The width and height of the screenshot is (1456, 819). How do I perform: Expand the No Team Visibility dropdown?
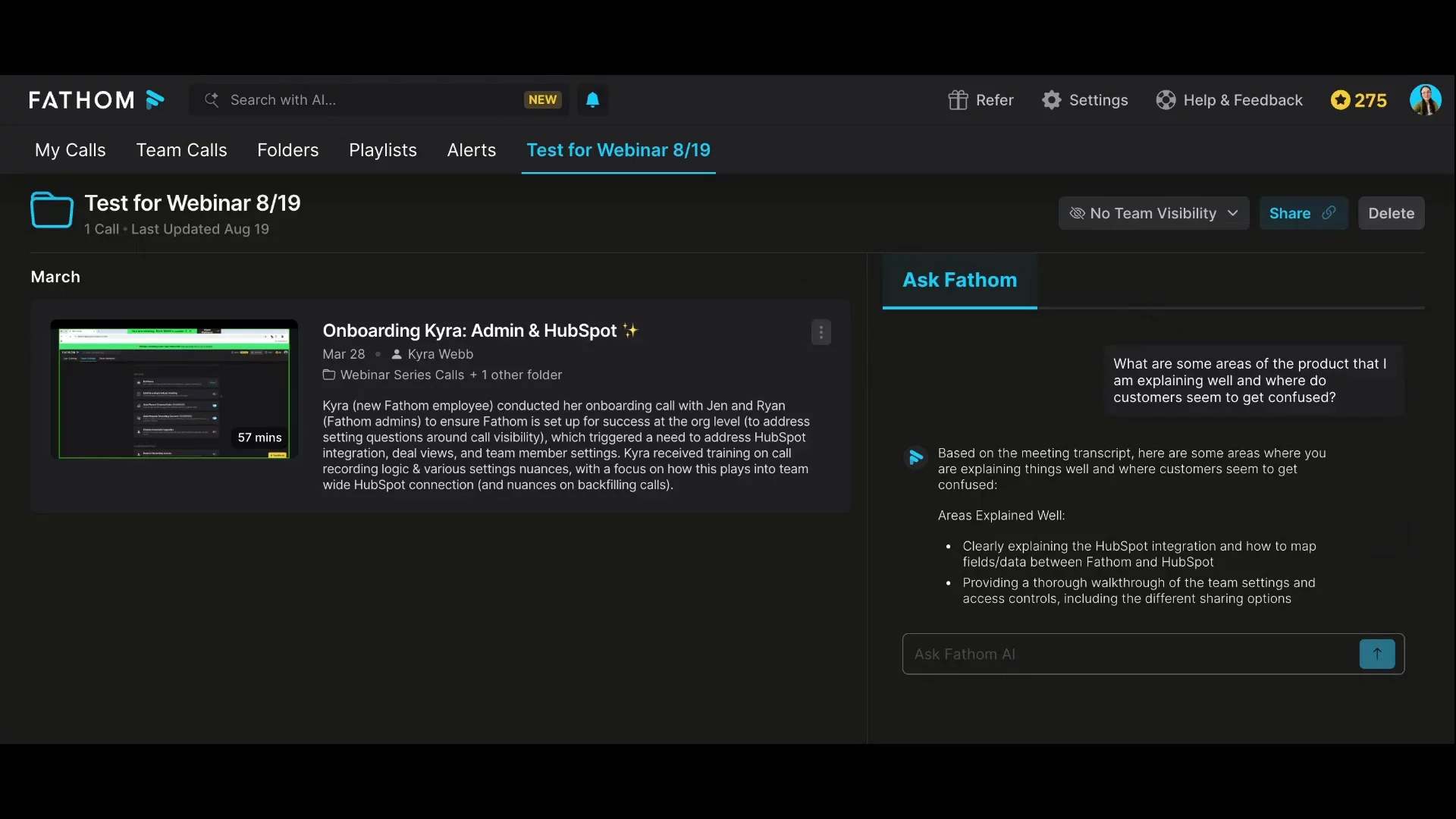(1153, 213)
